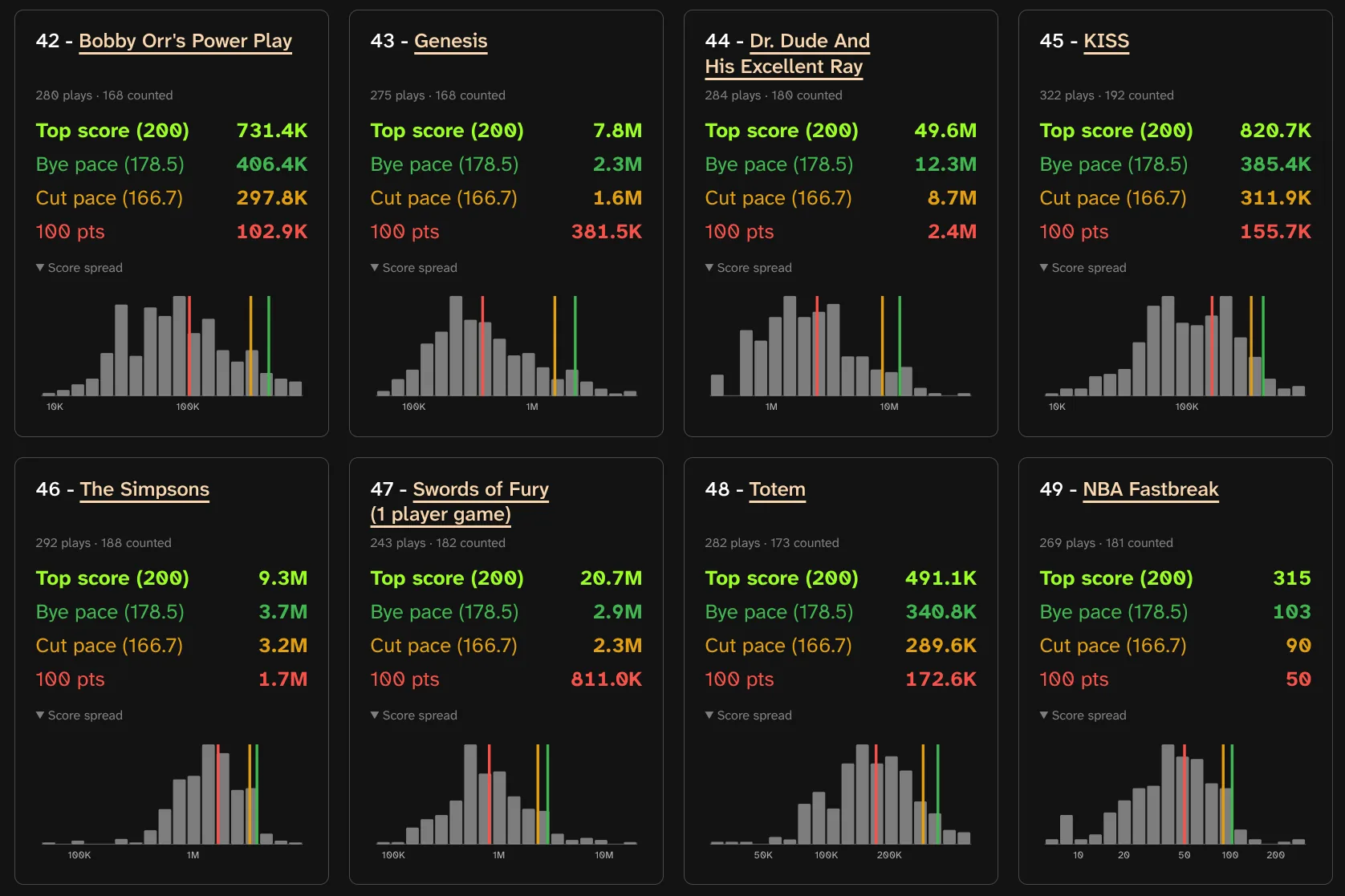1345x896 pixels.
Task: Open Dr. Dude And His Excellent Ray link
Action: [x=787, y=54]
